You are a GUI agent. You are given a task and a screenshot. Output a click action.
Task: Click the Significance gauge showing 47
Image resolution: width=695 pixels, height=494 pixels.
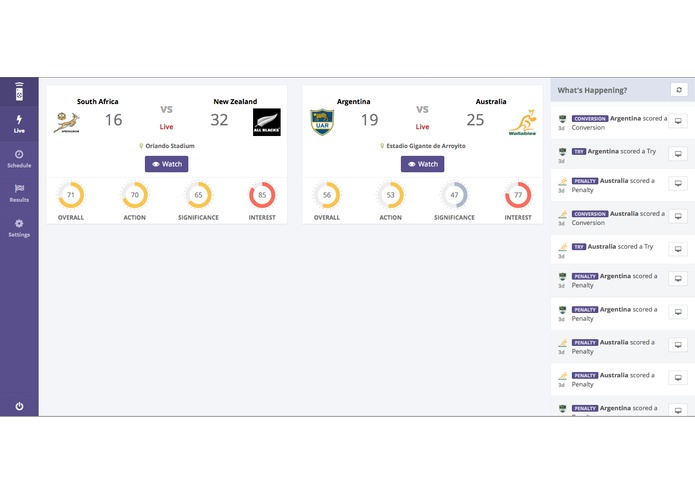(x=454, y=195)
